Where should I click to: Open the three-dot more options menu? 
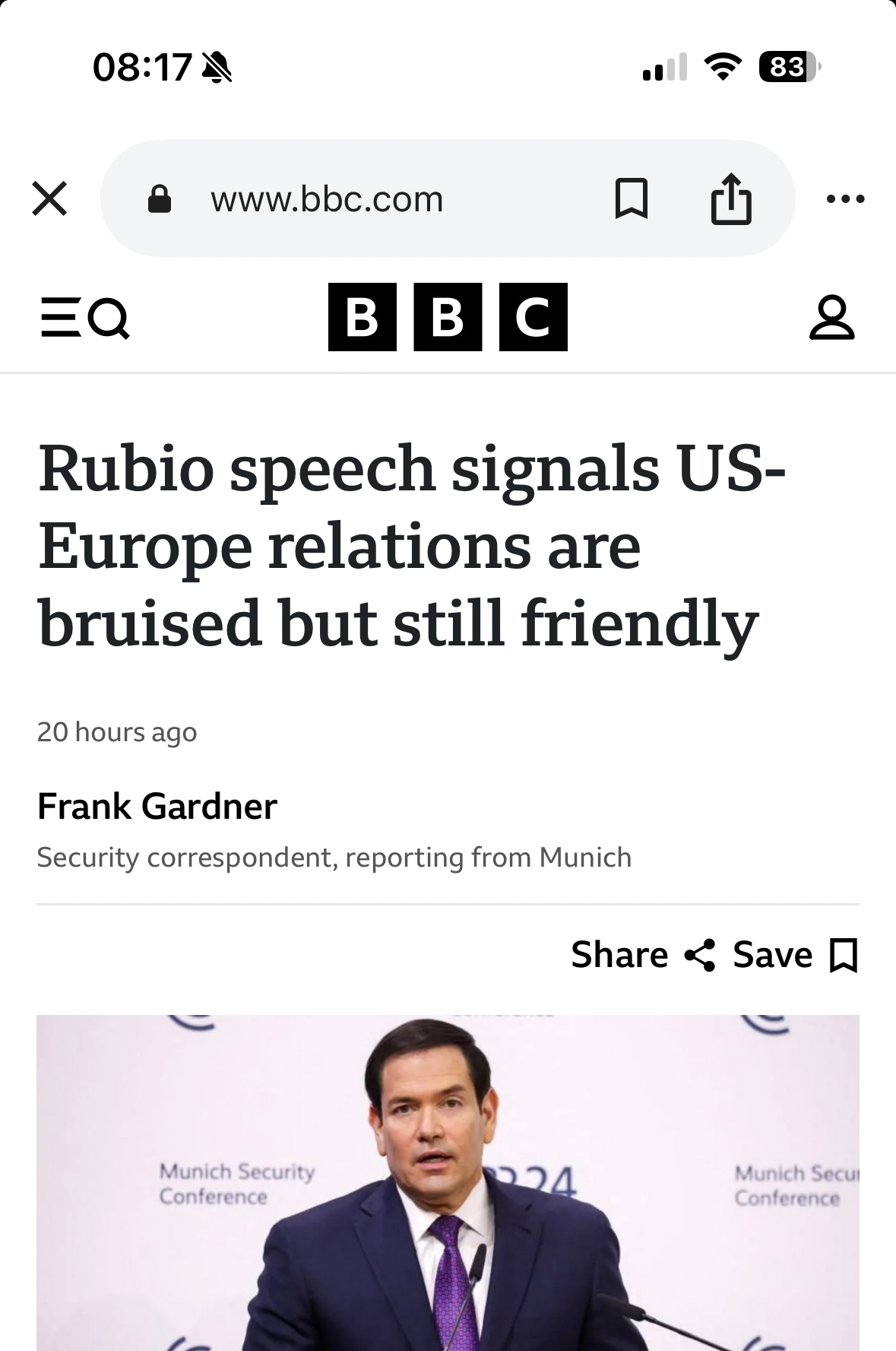coord(845,199)
